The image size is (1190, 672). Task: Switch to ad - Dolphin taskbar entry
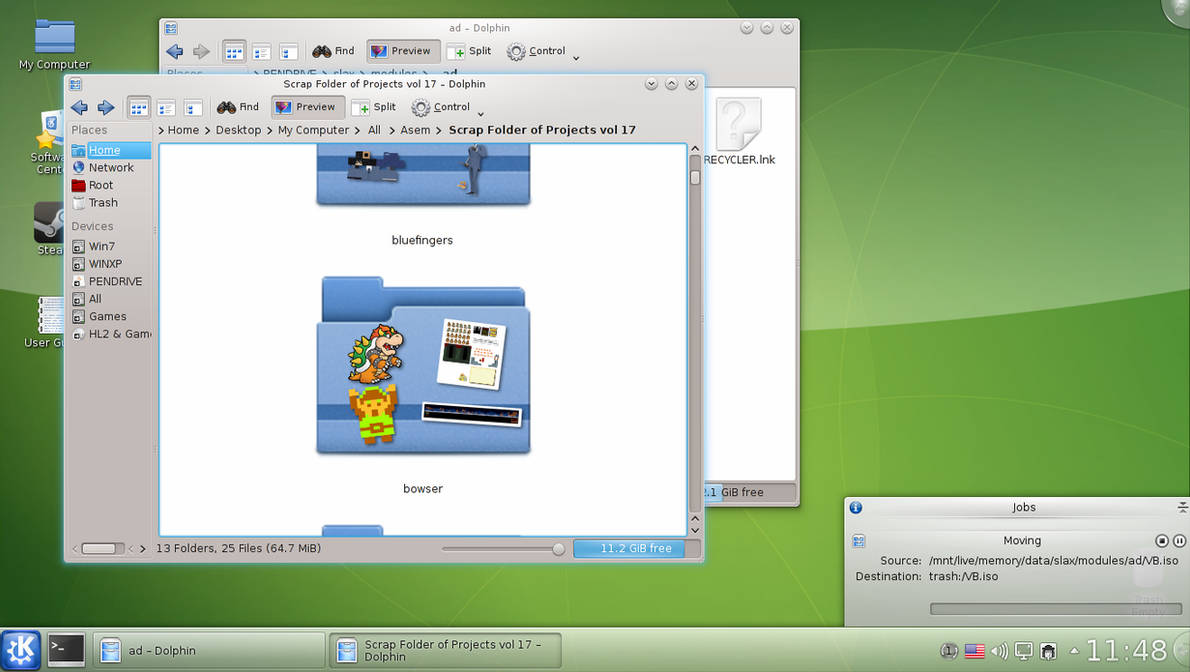(x=209, y=651)
